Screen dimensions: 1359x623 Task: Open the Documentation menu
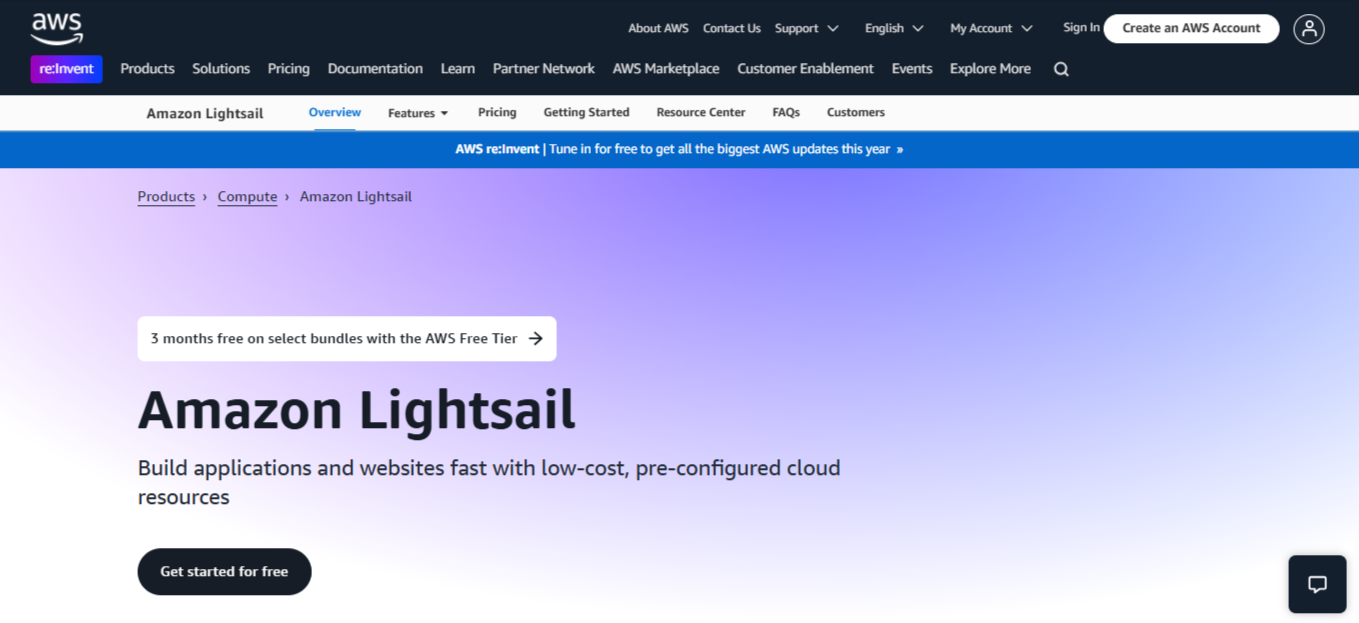coord(375,69)
